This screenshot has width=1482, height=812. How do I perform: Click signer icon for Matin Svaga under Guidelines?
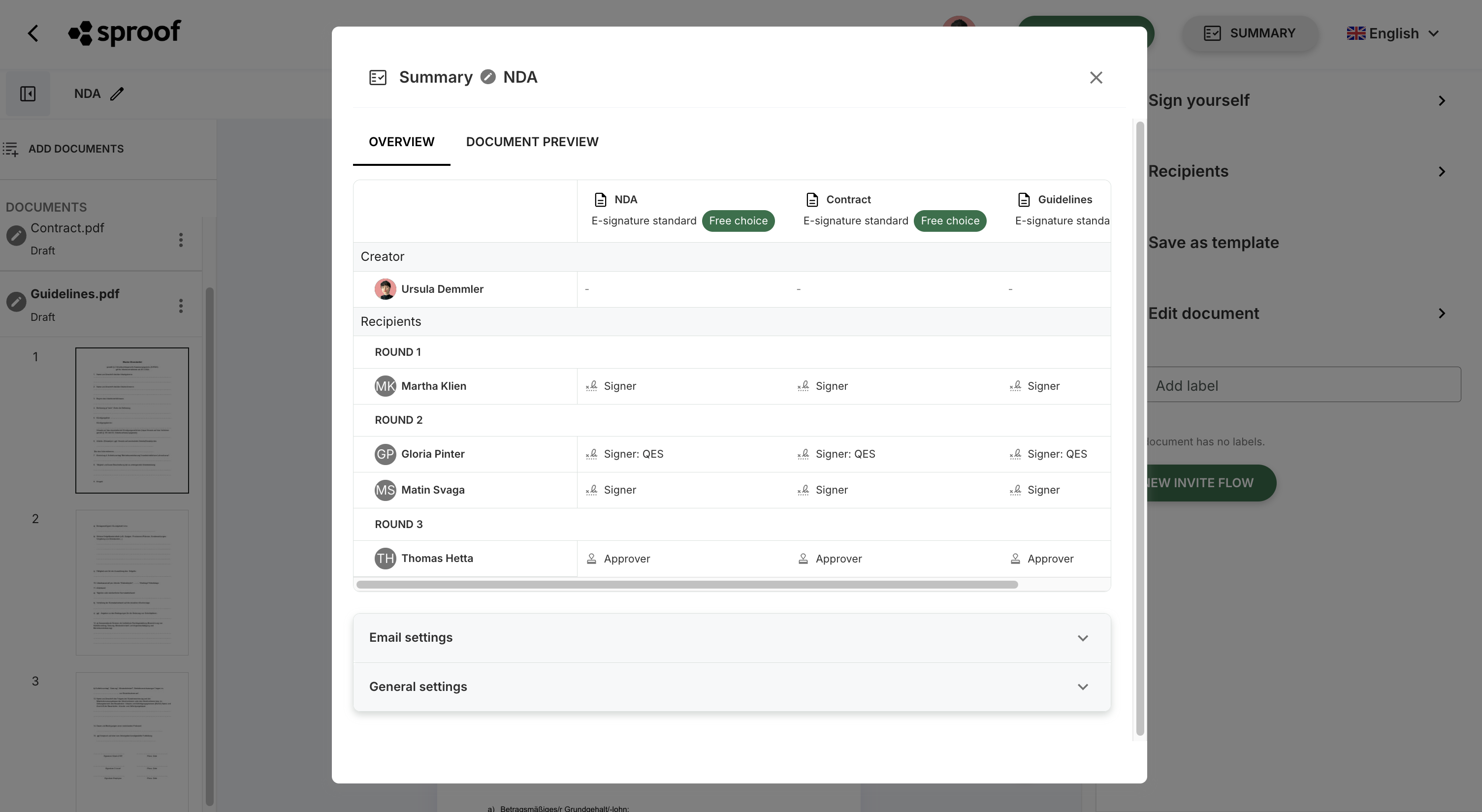(1015, 490)
